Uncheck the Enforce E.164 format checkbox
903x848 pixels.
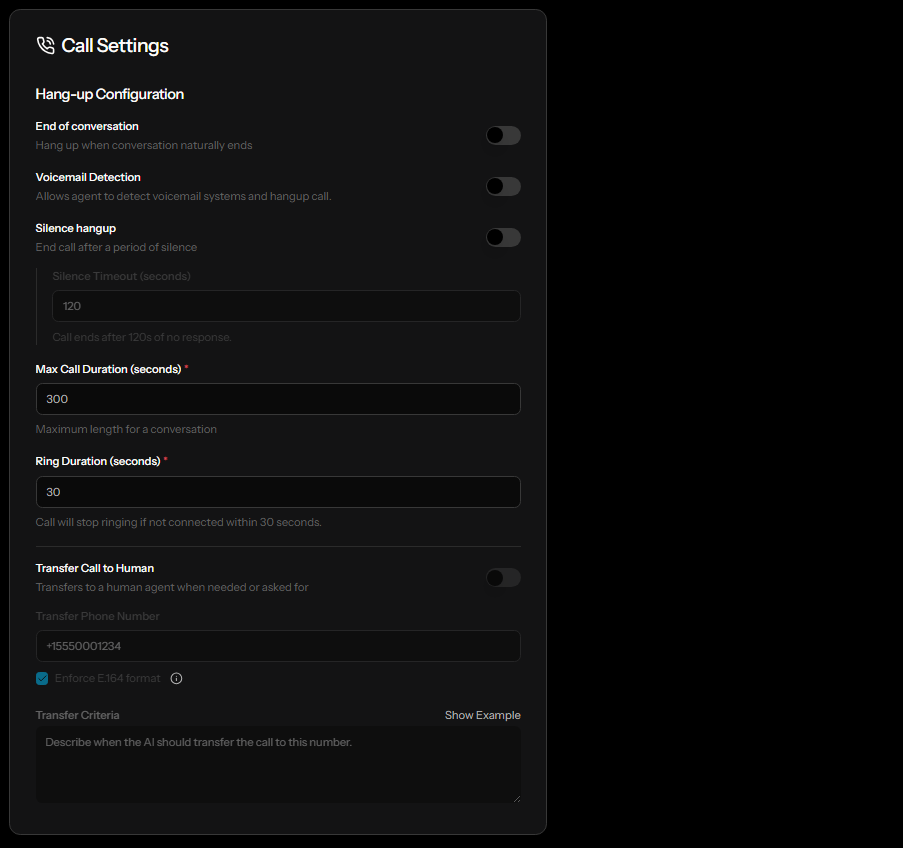point(42,678)
